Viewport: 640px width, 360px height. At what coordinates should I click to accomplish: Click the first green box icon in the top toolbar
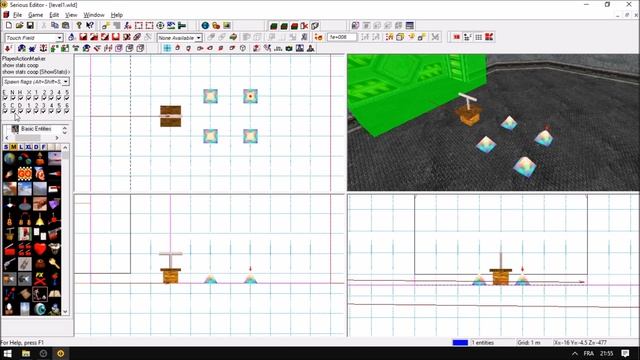click(273, 26)
